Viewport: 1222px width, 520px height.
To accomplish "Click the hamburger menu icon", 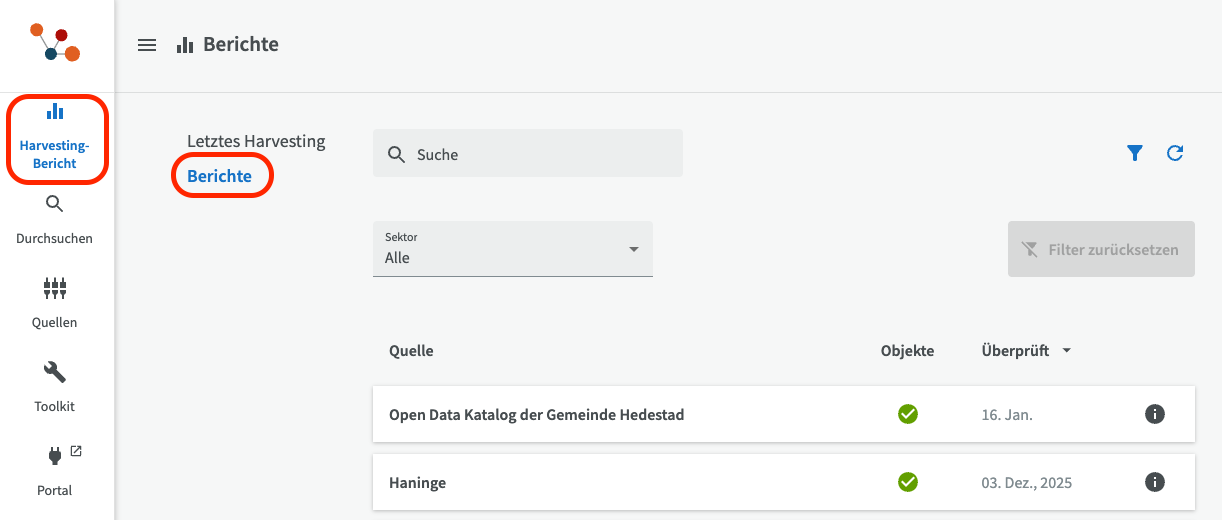I will 147,45.
